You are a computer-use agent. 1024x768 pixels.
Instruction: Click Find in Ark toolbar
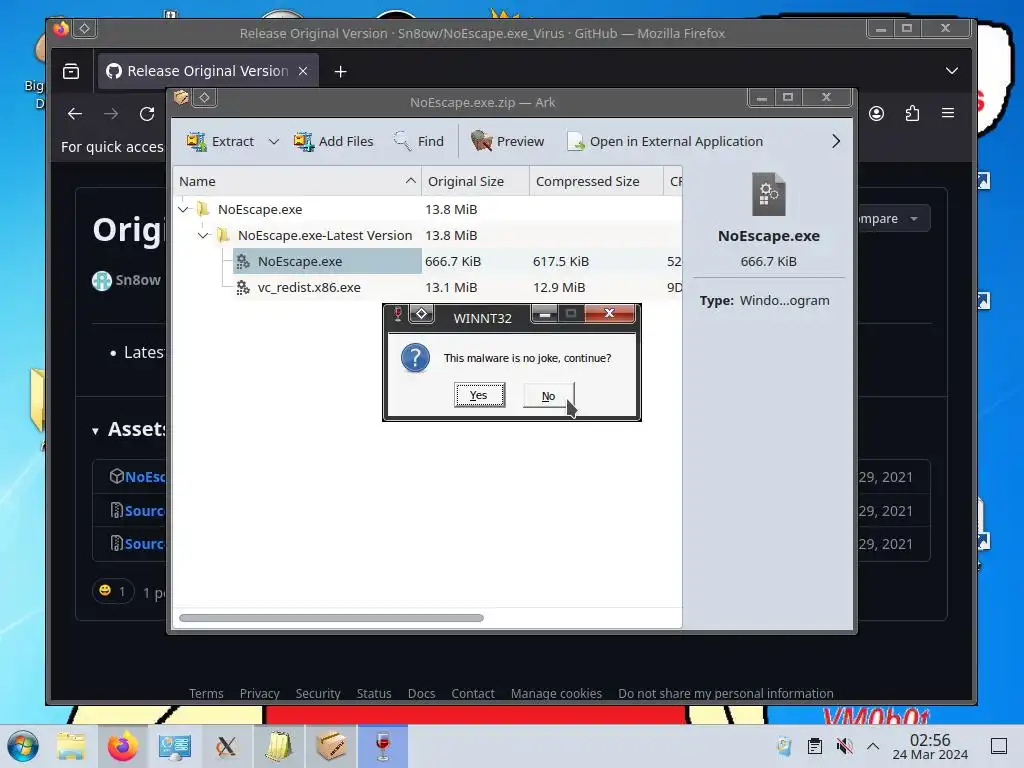tap(419, 141)
